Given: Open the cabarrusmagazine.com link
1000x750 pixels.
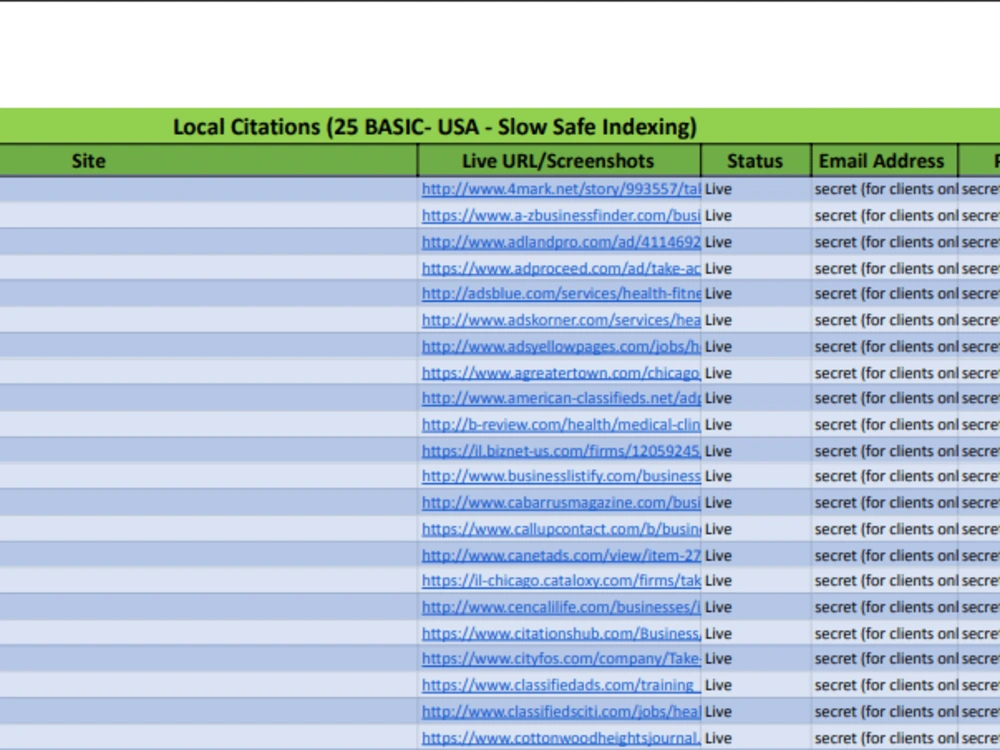Looking at the screenshot, I should tap(561, 503).
